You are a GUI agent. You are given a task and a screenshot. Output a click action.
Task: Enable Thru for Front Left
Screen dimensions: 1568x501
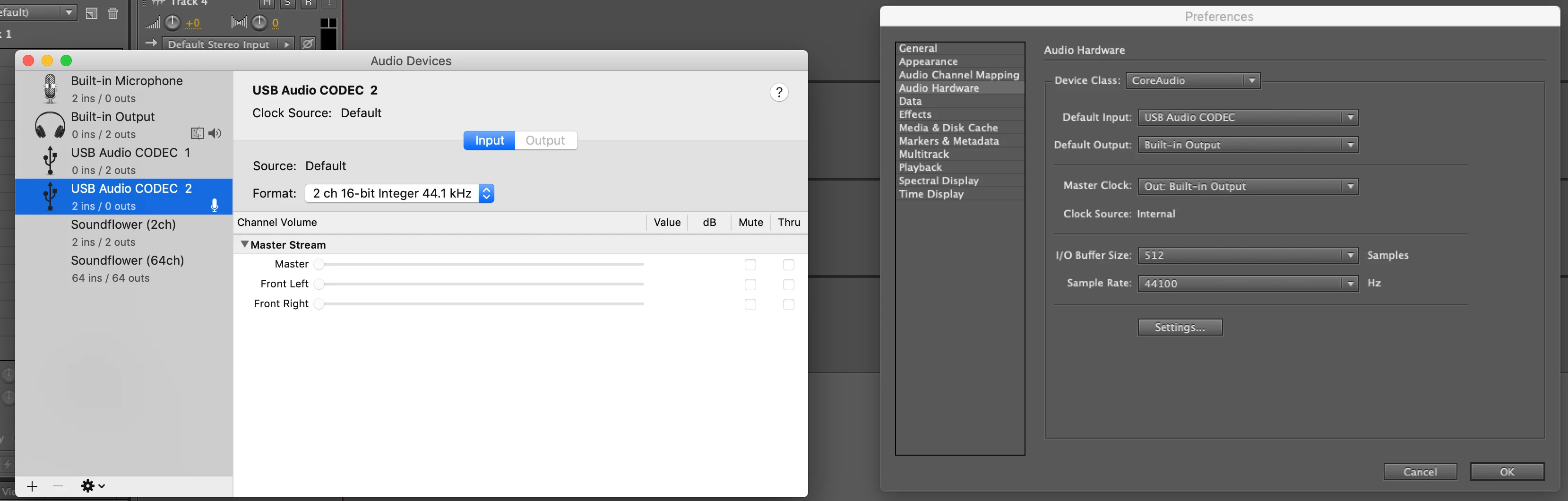pos(789,285)
